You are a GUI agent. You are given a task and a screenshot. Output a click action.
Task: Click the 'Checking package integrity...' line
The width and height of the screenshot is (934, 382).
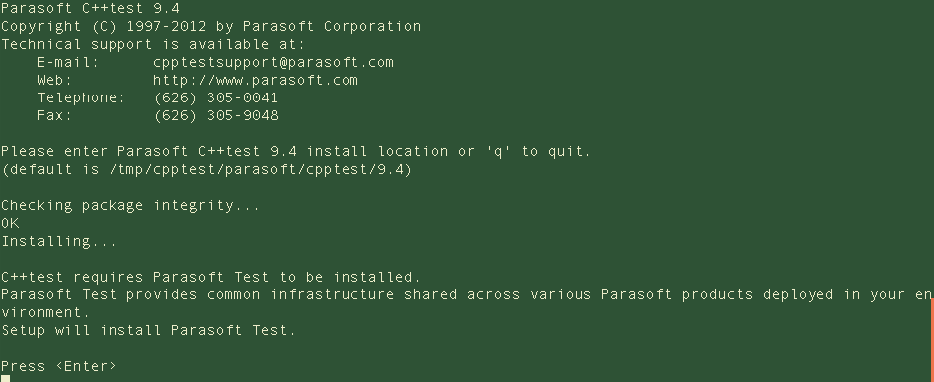(x=130, y=206)
